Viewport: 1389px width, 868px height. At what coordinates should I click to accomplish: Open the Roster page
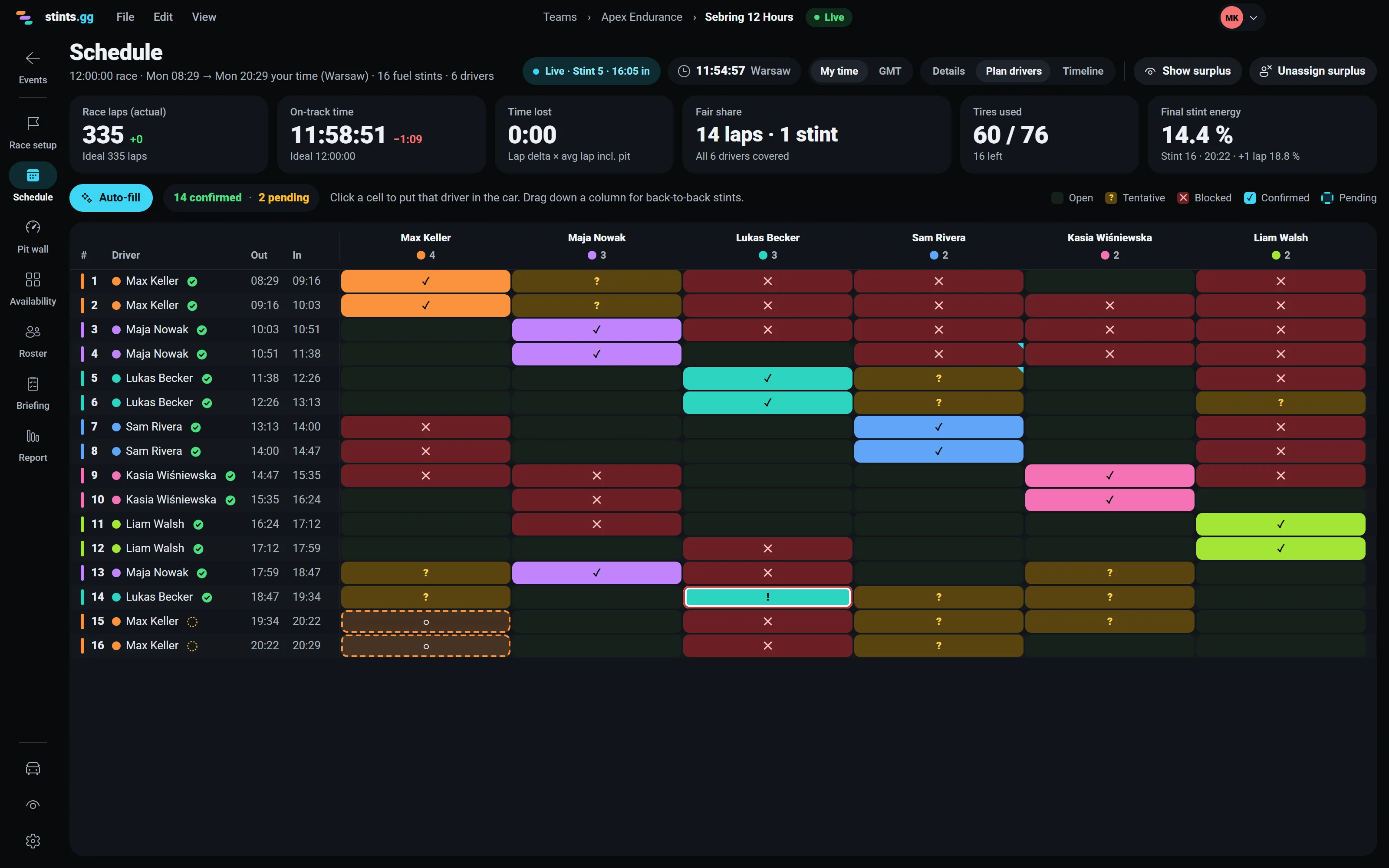click(x=33, y=342)
